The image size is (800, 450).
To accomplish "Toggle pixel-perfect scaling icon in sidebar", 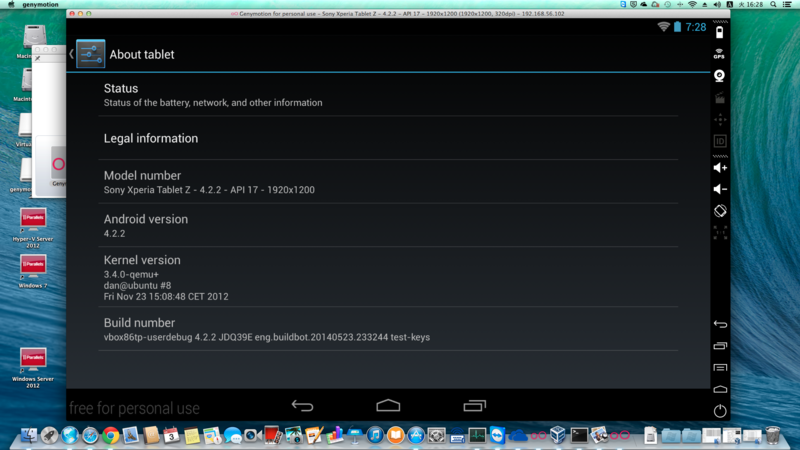I will 720,233.
